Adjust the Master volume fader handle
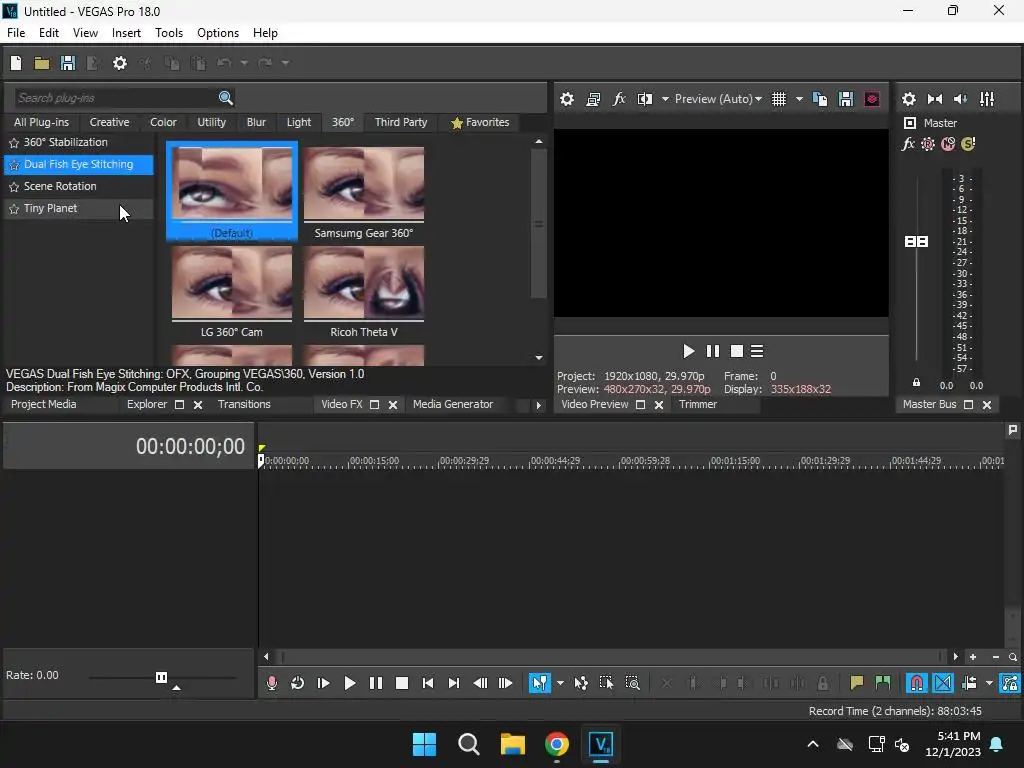This screenshot has width=1024, height=768. pyautogui.click(x=916, y=242)
